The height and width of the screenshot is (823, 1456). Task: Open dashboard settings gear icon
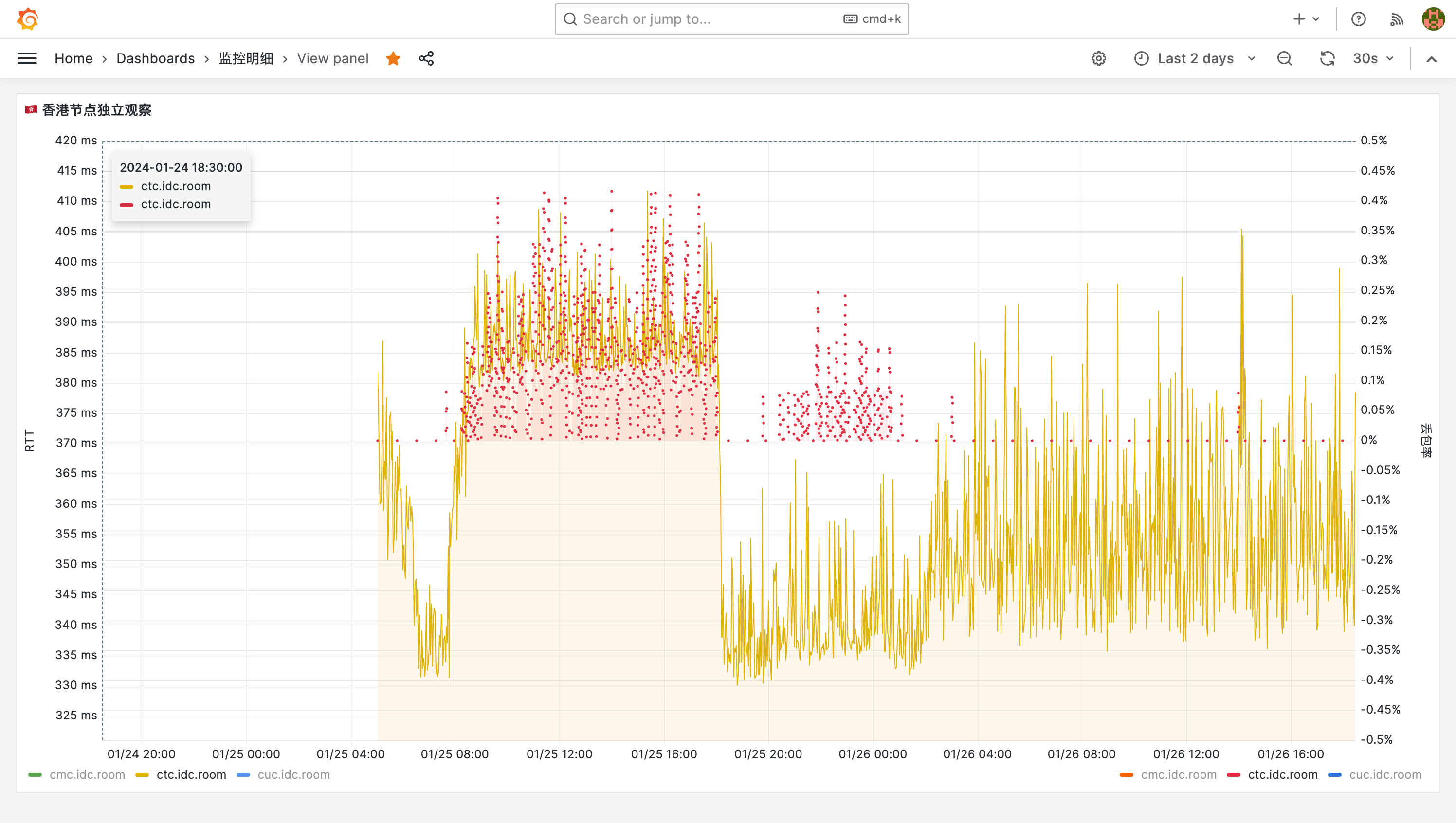point(1098,58)
